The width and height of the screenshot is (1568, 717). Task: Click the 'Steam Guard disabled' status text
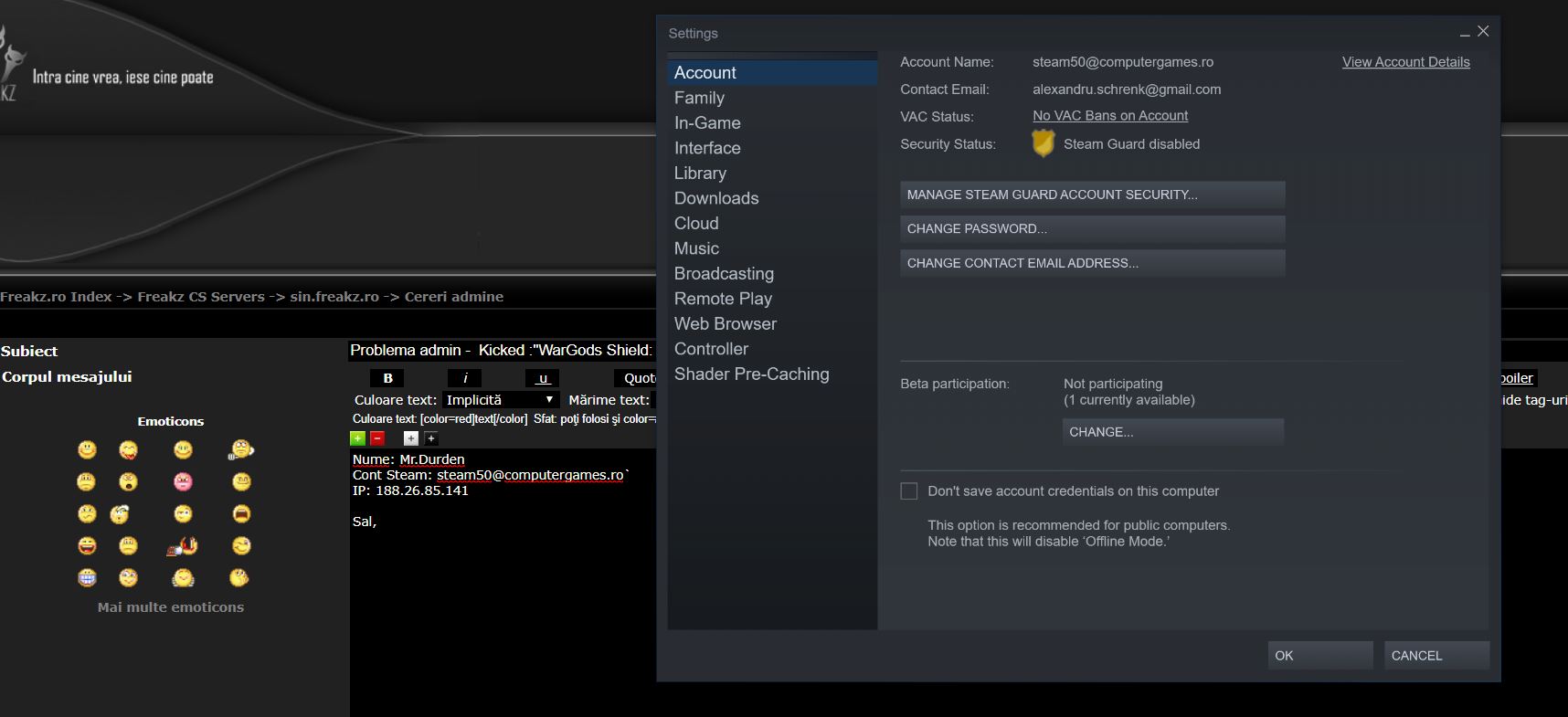click(x=1131, y=144)
